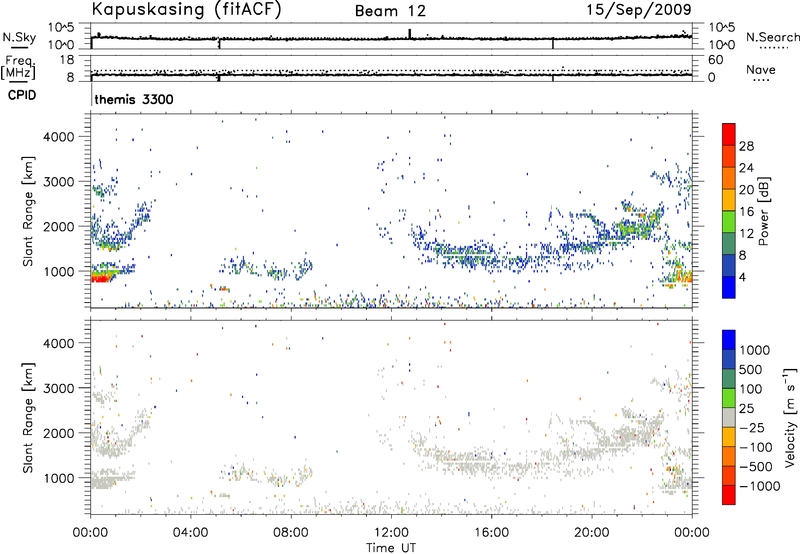800x554 pixels.
Task: Click the 'Velocity [m s-1]' colorbar label
Action: pos(790,417)
